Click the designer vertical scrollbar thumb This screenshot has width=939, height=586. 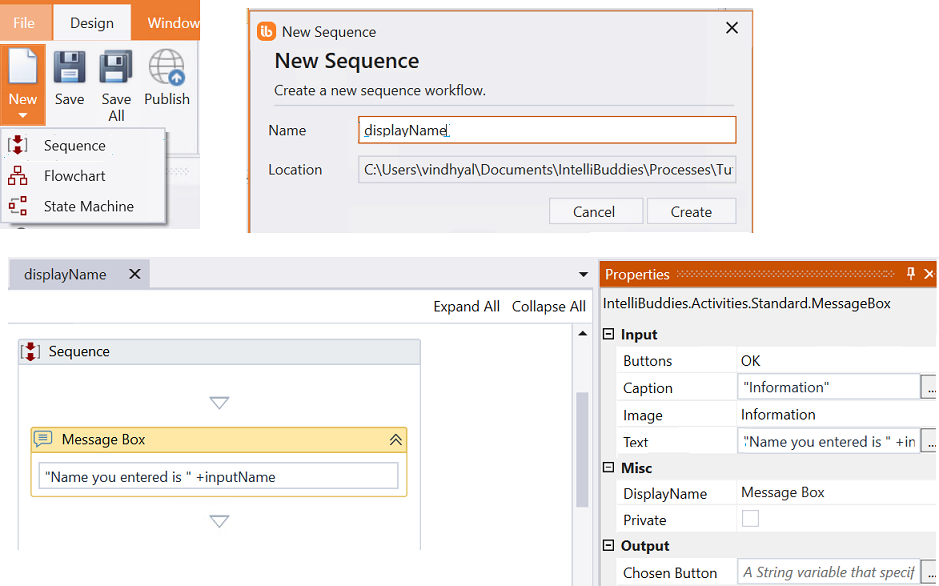coord(582,449)
